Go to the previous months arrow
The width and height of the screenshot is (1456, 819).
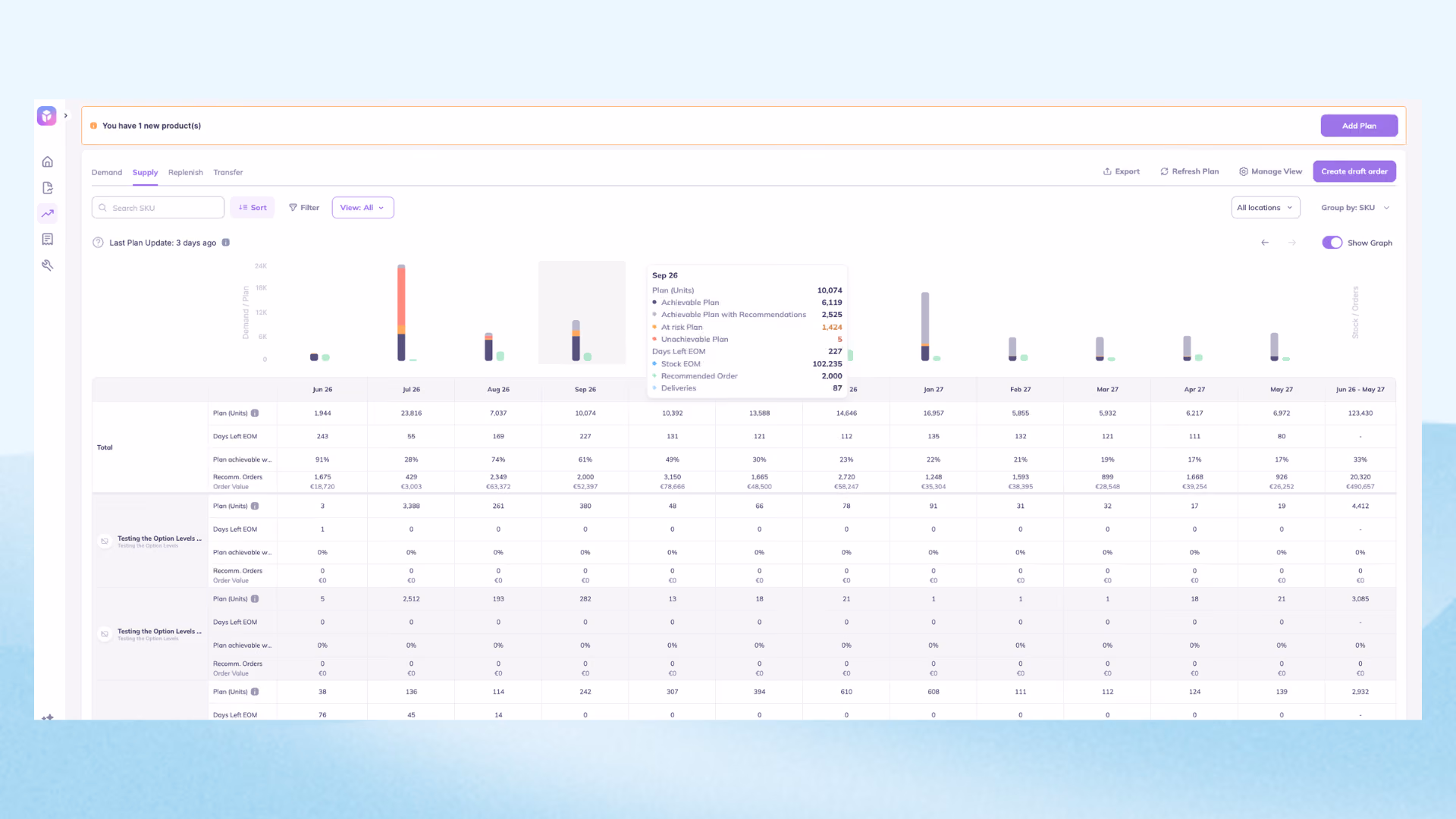1265,243
